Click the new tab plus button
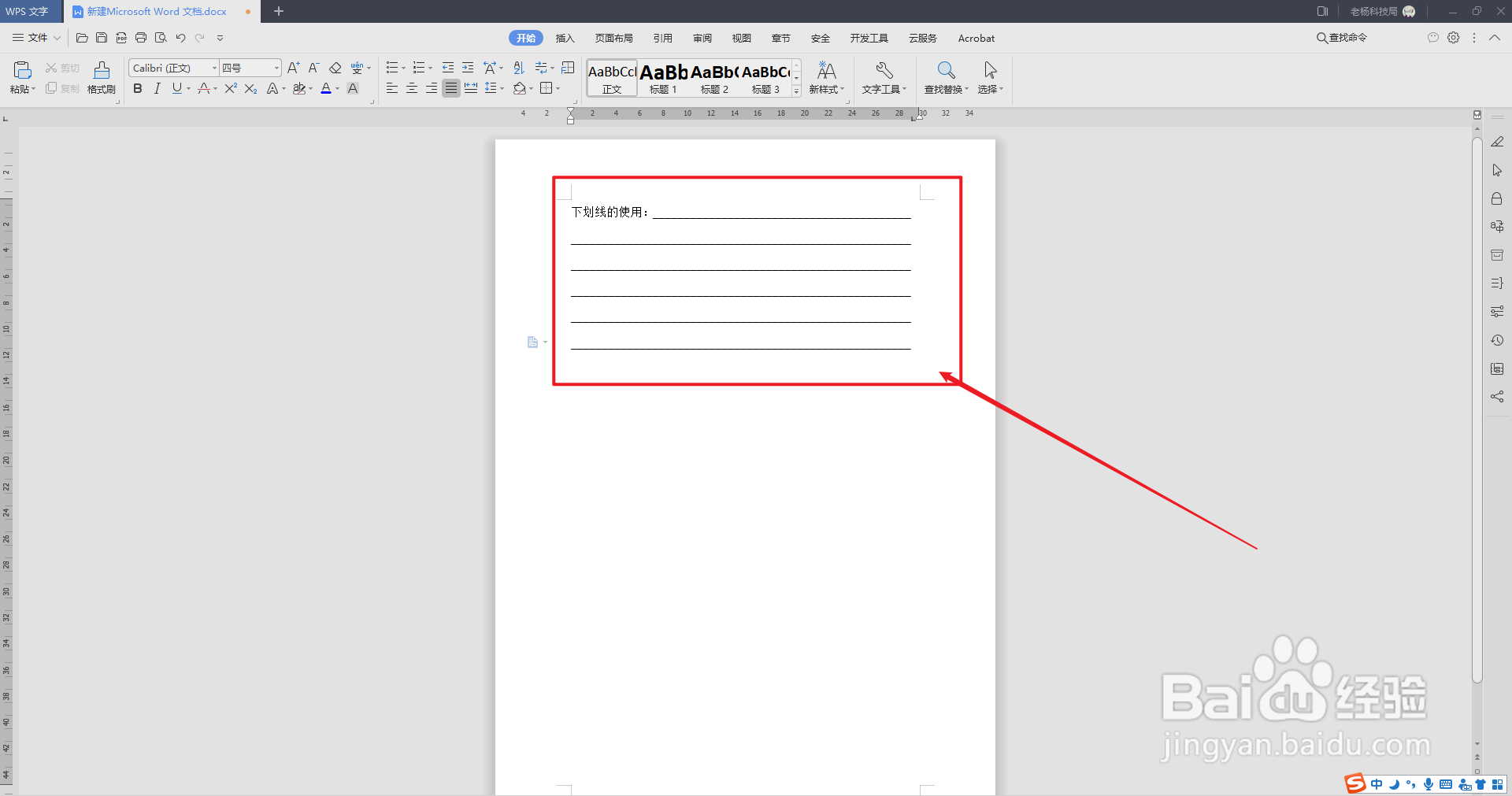1512x796 pixels. click(278, 11)
